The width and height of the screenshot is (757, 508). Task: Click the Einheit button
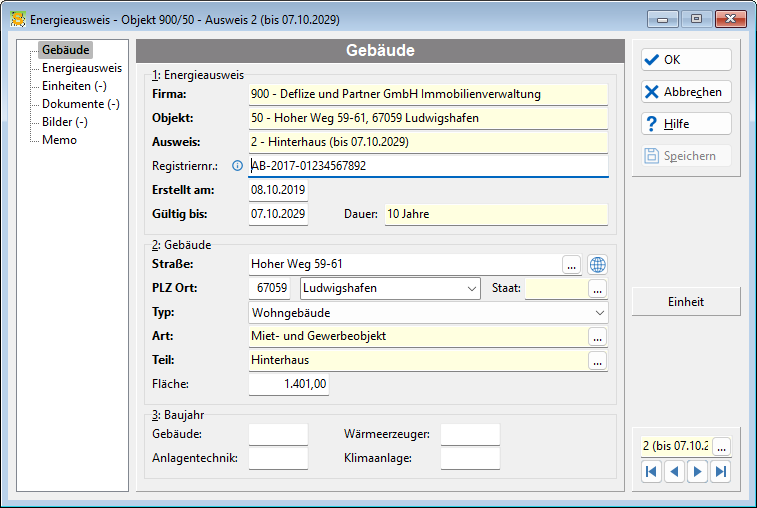click(686, 302)
